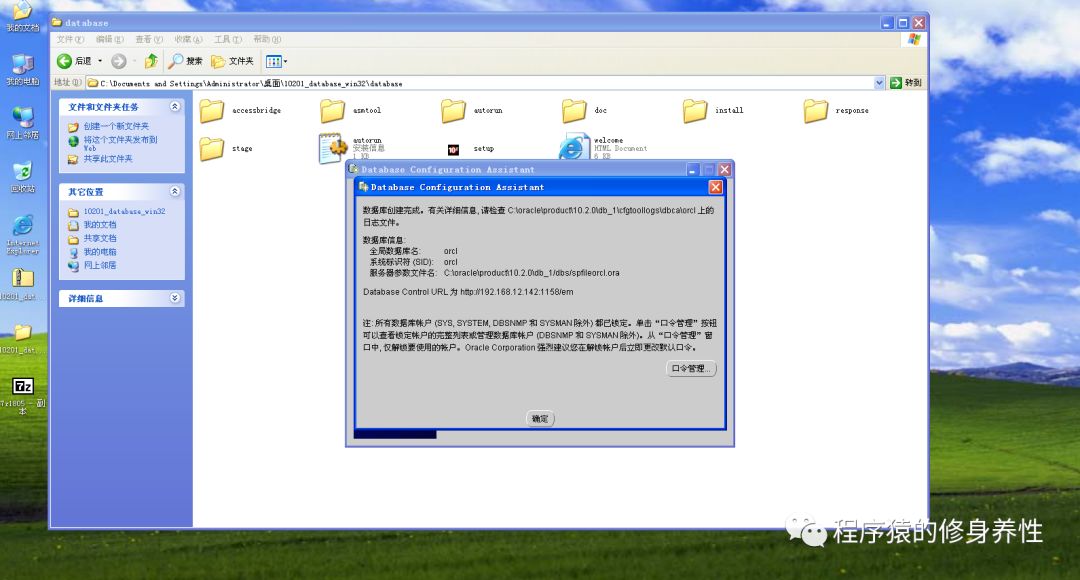
Task: Click the 确定 (OK) button
Action: click(539, 418)
